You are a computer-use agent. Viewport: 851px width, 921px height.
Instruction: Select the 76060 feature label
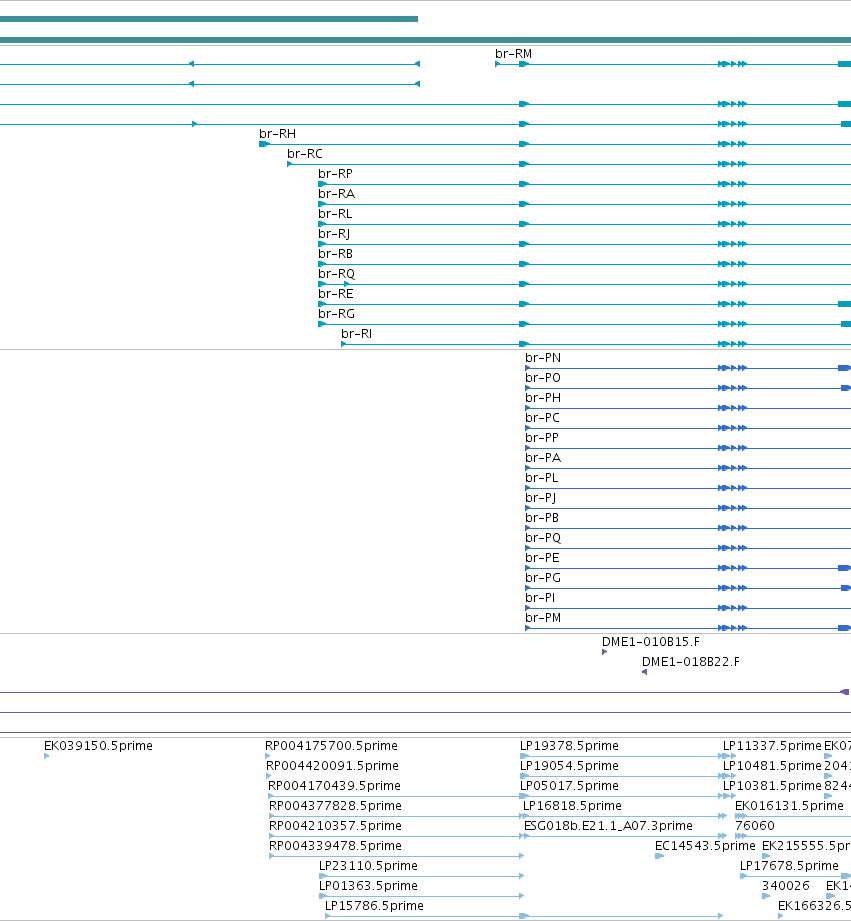click(x=755, y=825)
